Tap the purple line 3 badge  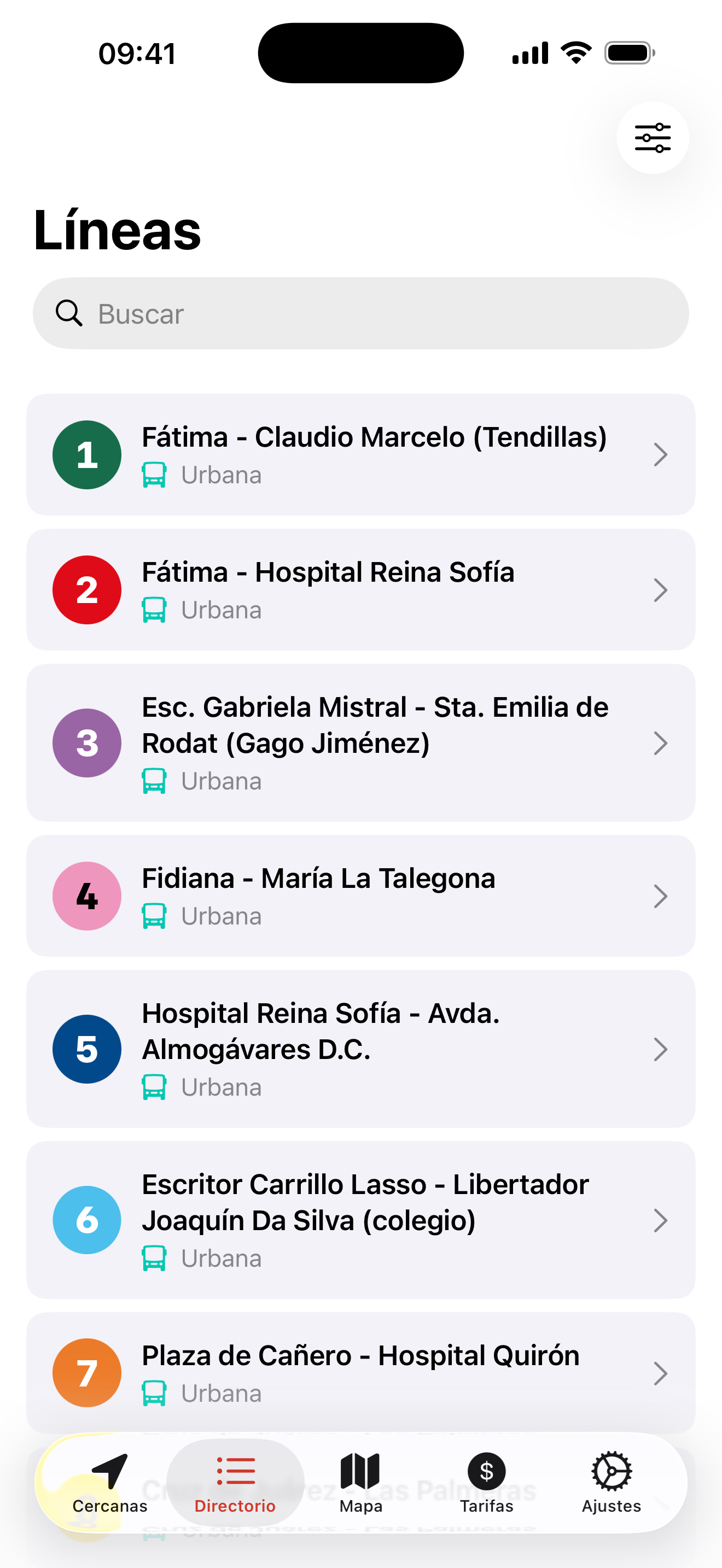pos(87,742)
